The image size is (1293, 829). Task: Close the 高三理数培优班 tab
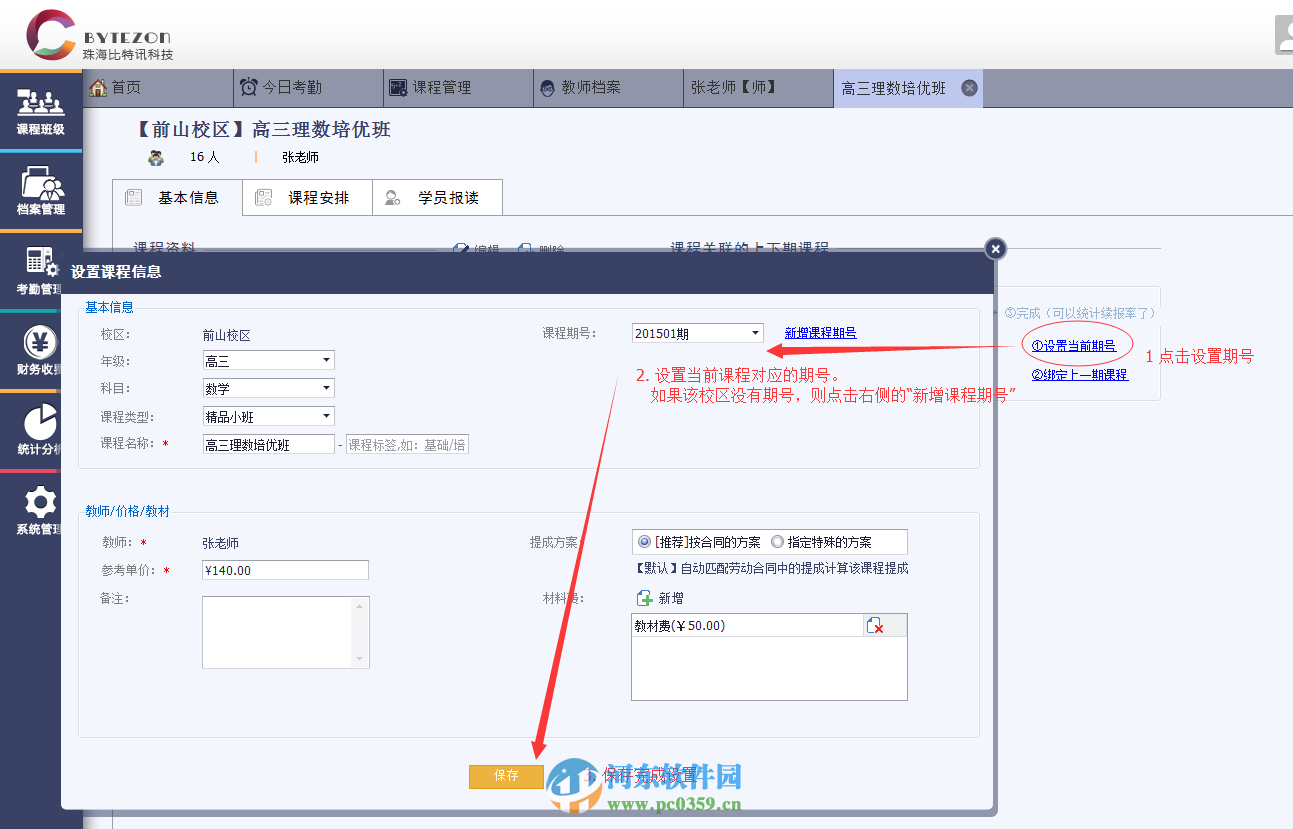[x=968, y=88]
